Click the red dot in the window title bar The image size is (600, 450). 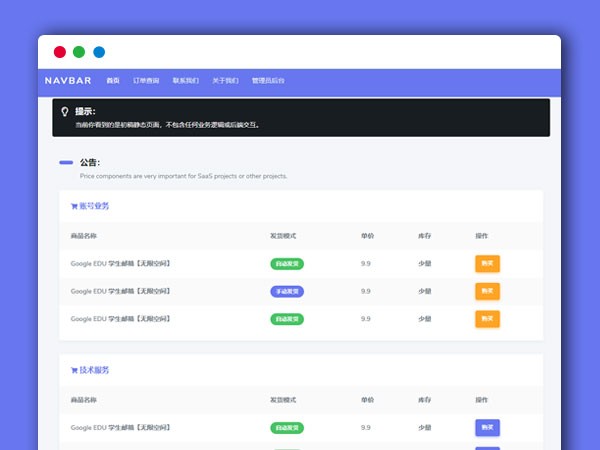(x=60, y=52)
